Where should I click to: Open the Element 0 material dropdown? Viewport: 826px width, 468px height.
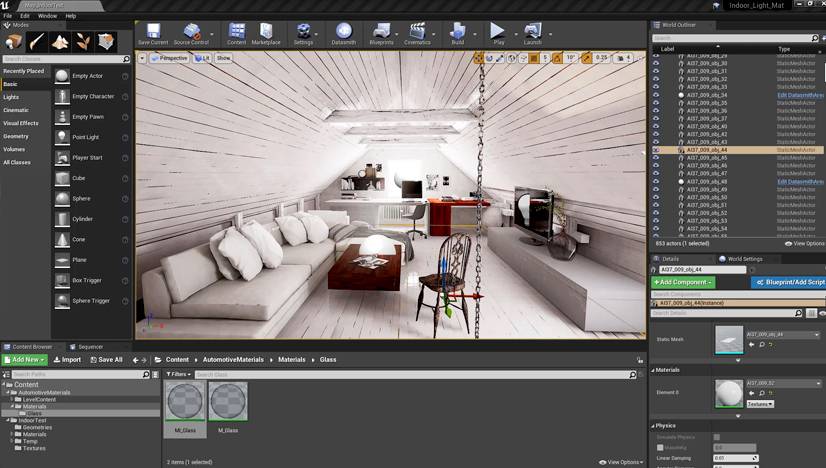[783, 383]
